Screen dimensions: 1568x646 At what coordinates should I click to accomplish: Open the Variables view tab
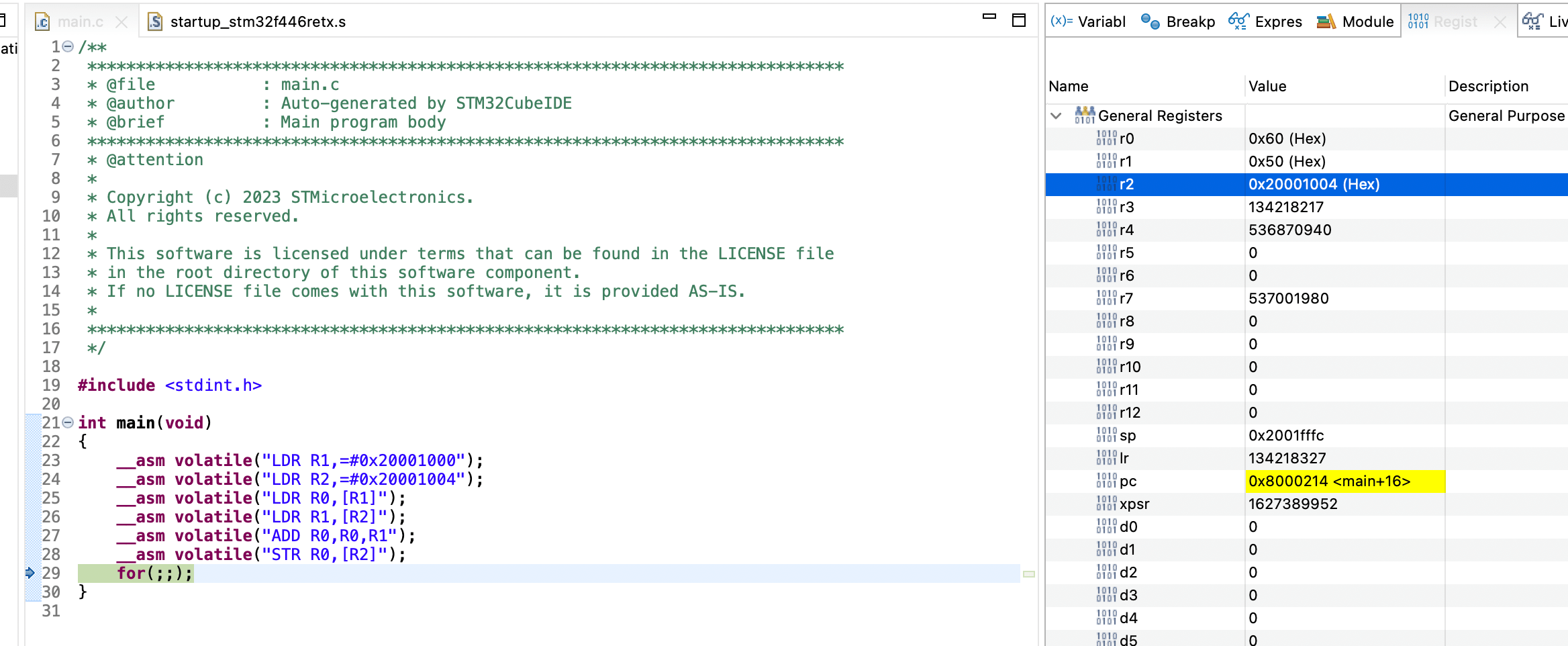(1088, 21)
